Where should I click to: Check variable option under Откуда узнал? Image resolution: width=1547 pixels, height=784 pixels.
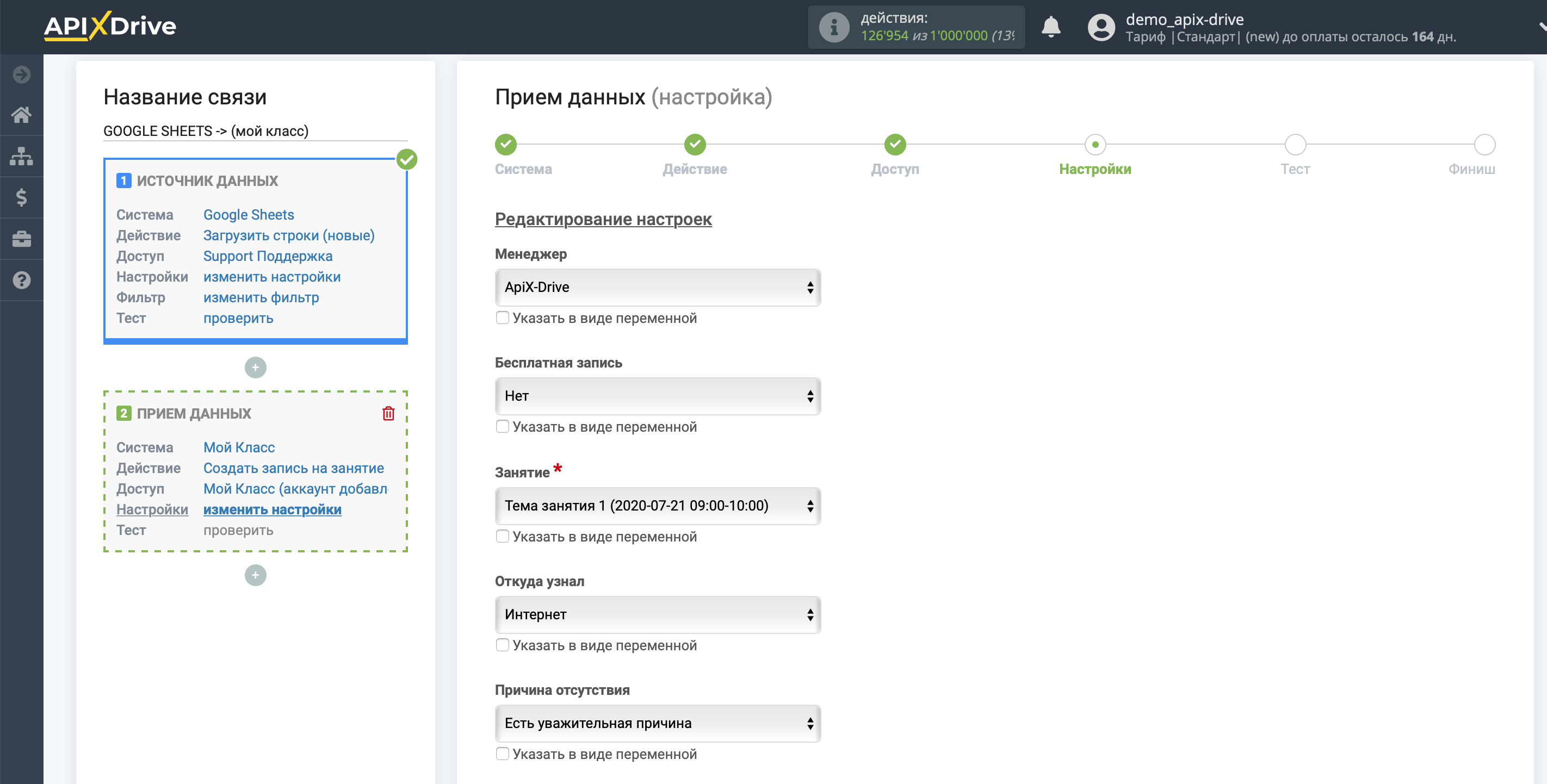point(503,645)
